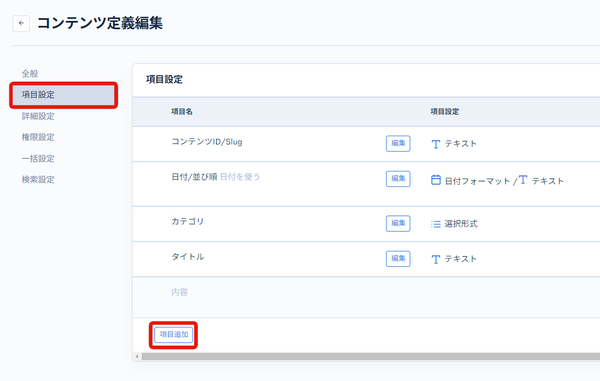Go to 権限設定 section
600x381 pixels.
click(38, 137)
